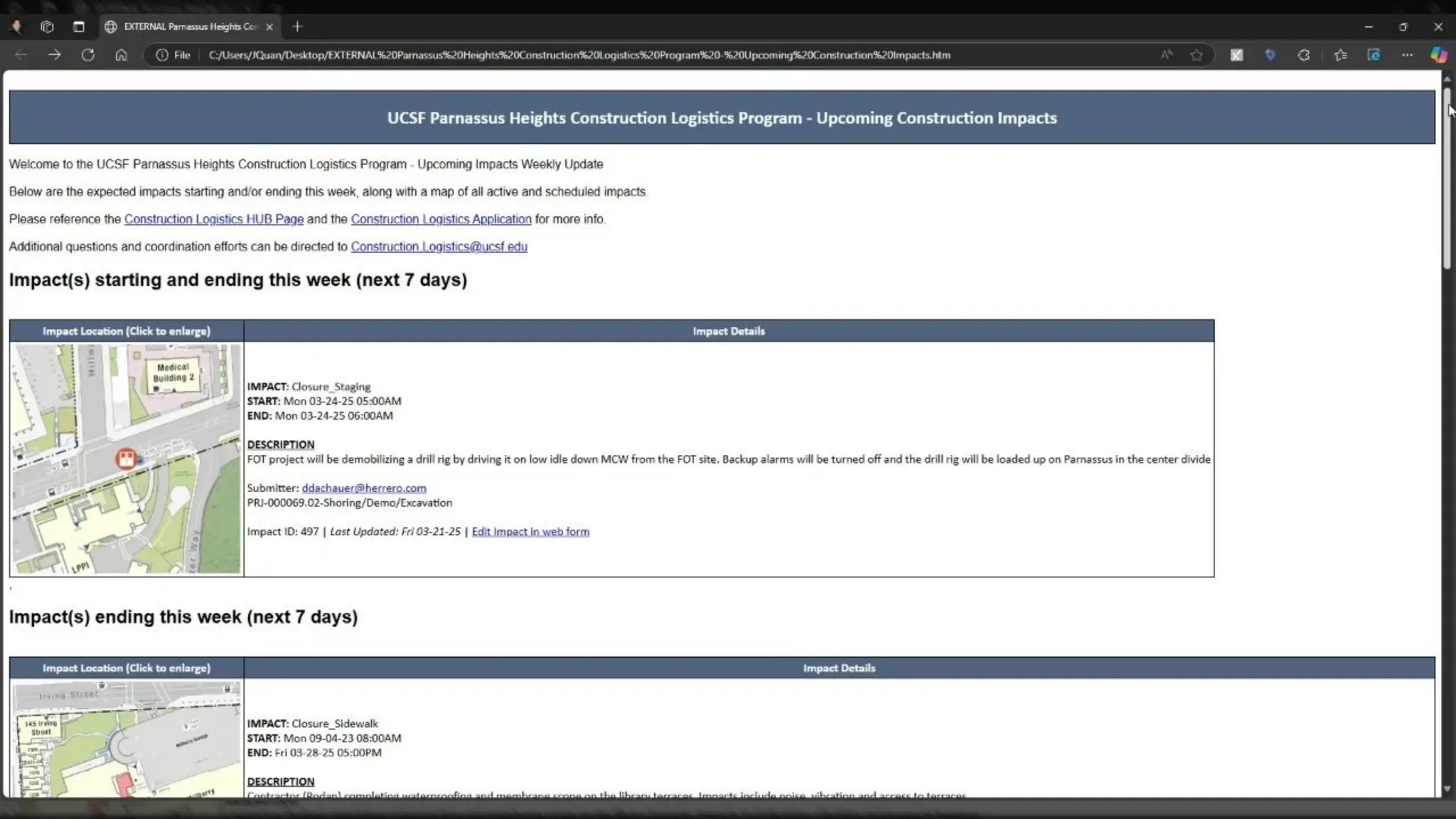
Task: Click the Home icon in toolbar
Action: point(121,55)
